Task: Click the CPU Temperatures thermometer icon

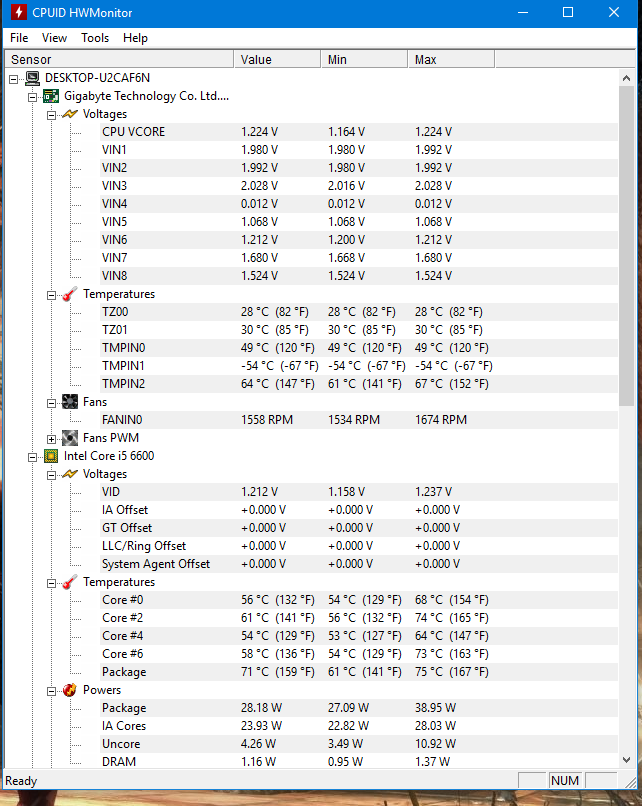Action: 70,582
